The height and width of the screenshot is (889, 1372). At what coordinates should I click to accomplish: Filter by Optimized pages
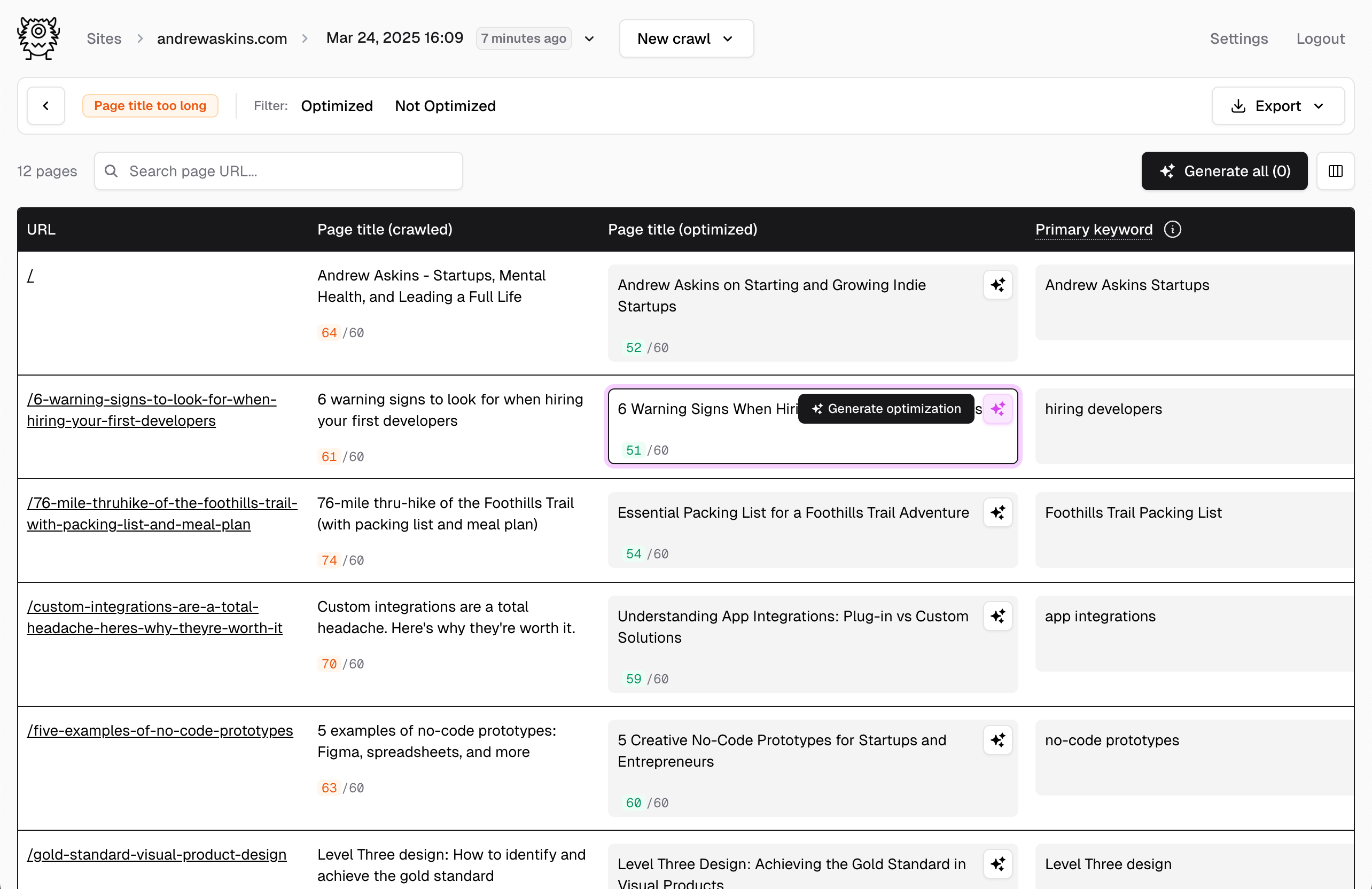pyautogui.click(x=337, y=106)
